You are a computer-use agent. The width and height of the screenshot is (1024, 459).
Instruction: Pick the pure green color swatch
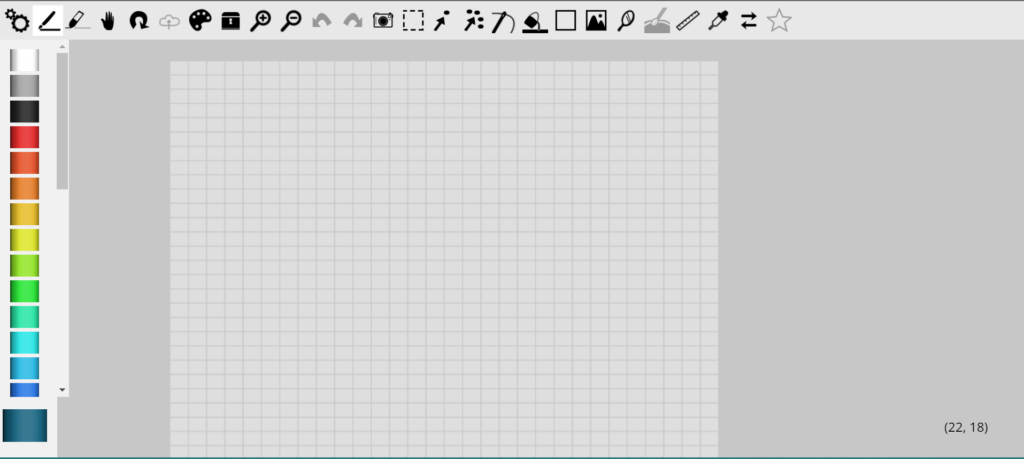(x=24, y=291)
